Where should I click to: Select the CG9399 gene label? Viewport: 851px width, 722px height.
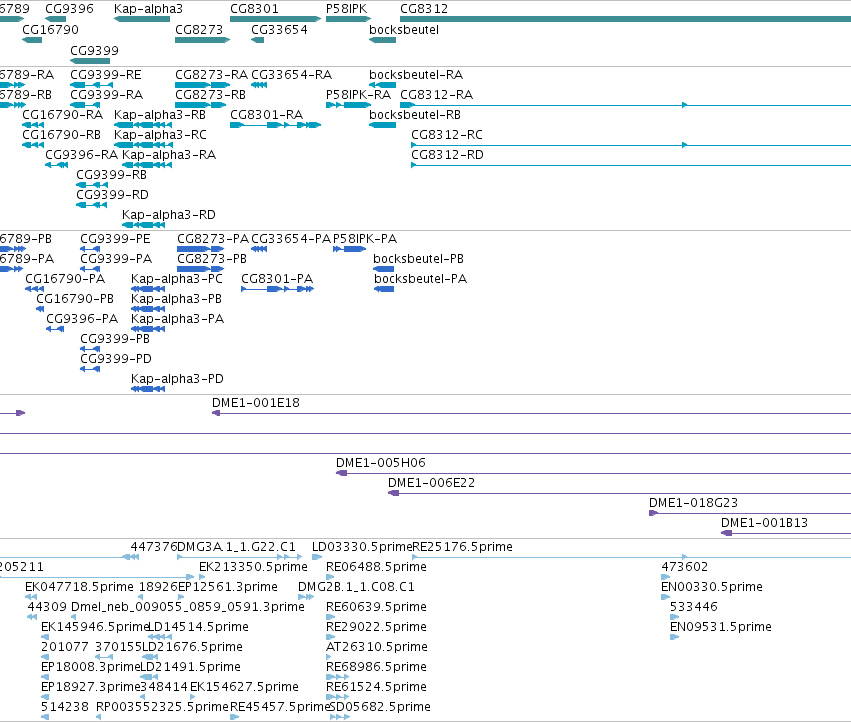click(94, 50)
